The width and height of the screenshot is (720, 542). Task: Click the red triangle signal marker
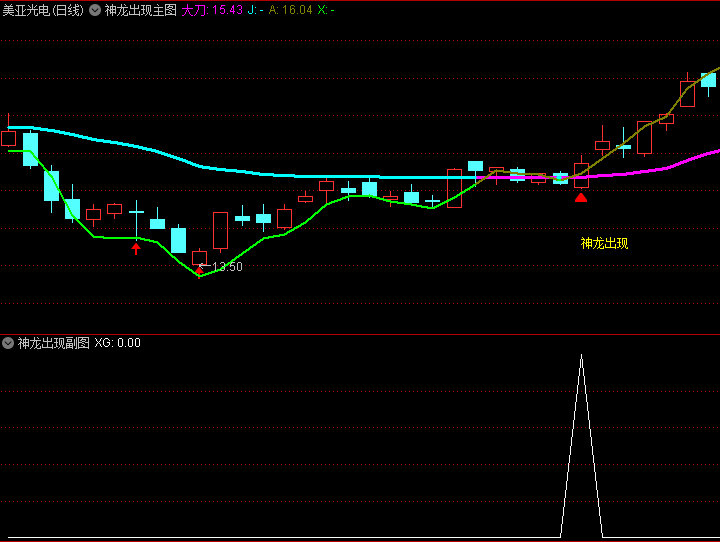pyautogui.click(x=581, y=198)
